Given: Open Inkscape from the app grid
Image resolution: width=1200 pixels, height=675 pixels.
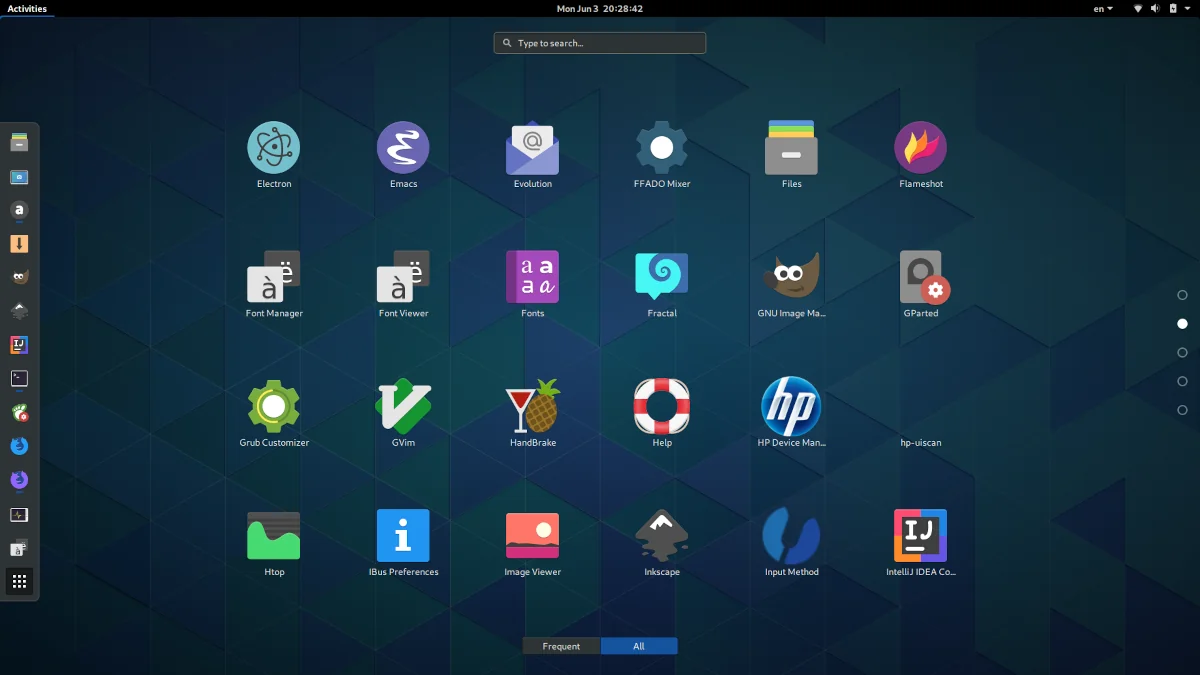Looking at the screenshot, I should [661, 536].
